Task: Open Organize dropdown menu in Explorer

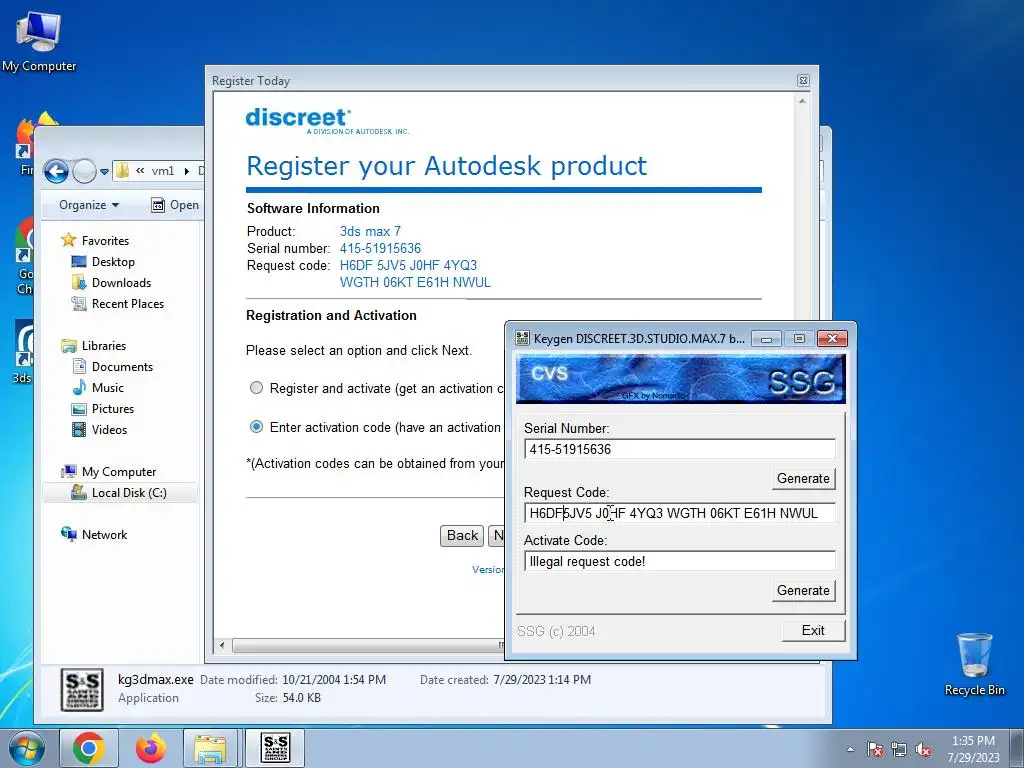Action: coord(89,205)
